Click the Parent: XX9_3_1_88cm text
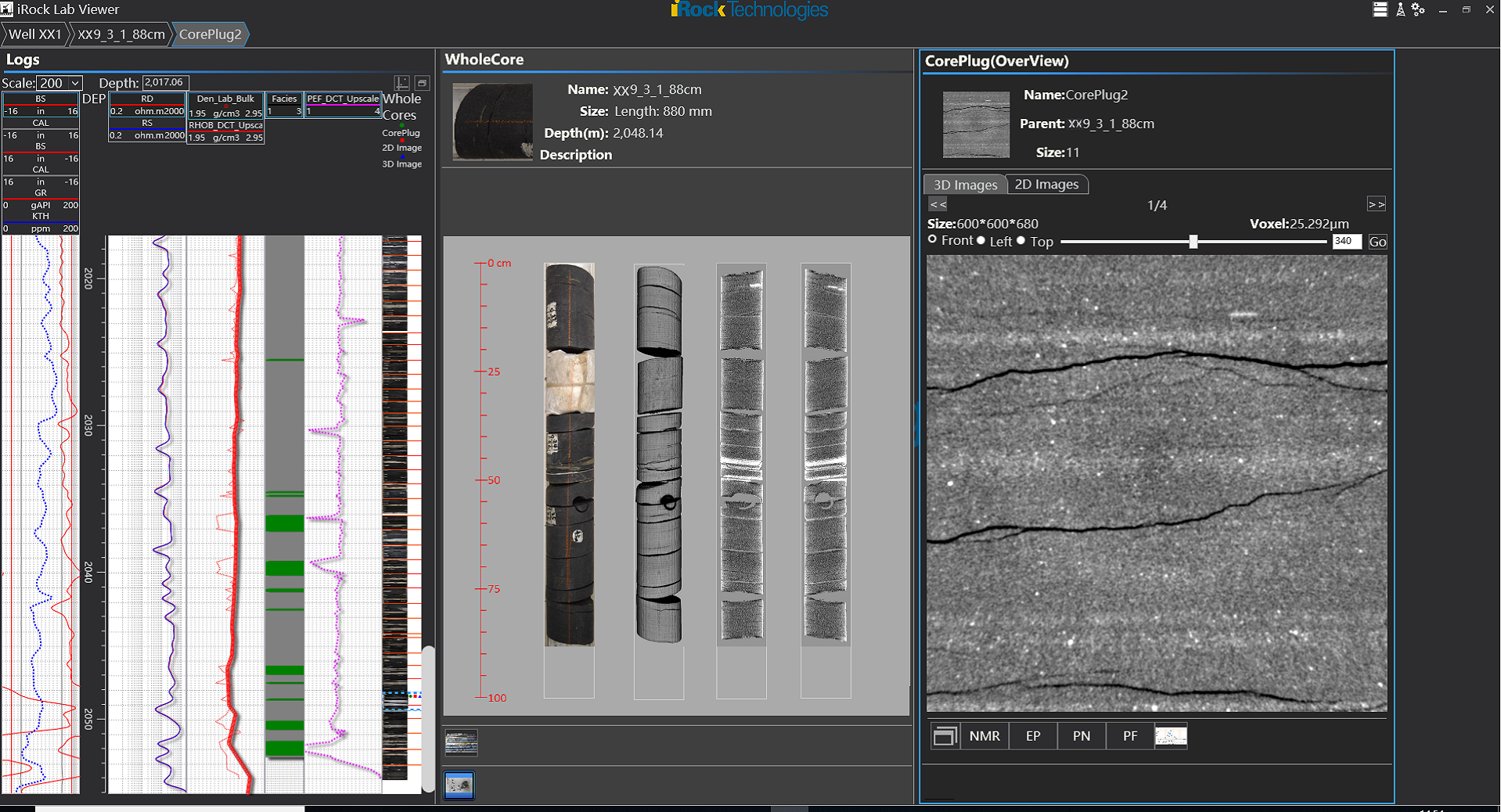 click(1087, 124)
